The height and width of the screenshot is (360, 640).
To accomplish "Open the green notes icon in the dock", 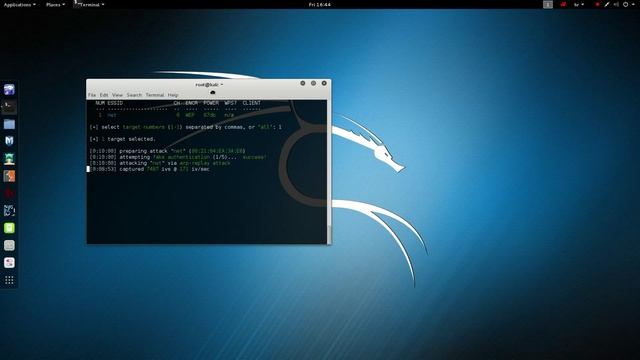I will pyautogui.click(x=9, y=228).
